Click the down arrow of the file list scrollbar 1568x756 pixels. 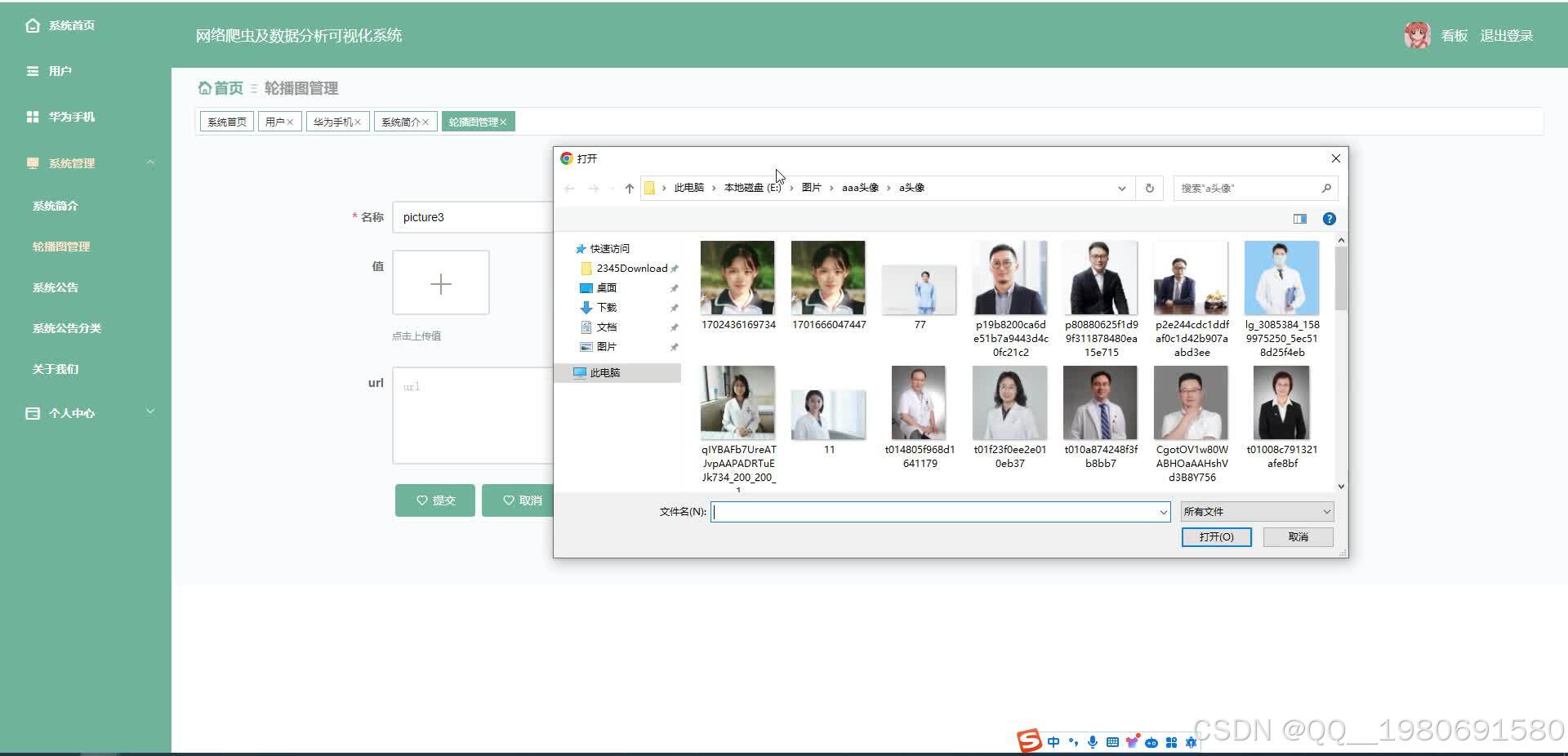pos(1341,486)
